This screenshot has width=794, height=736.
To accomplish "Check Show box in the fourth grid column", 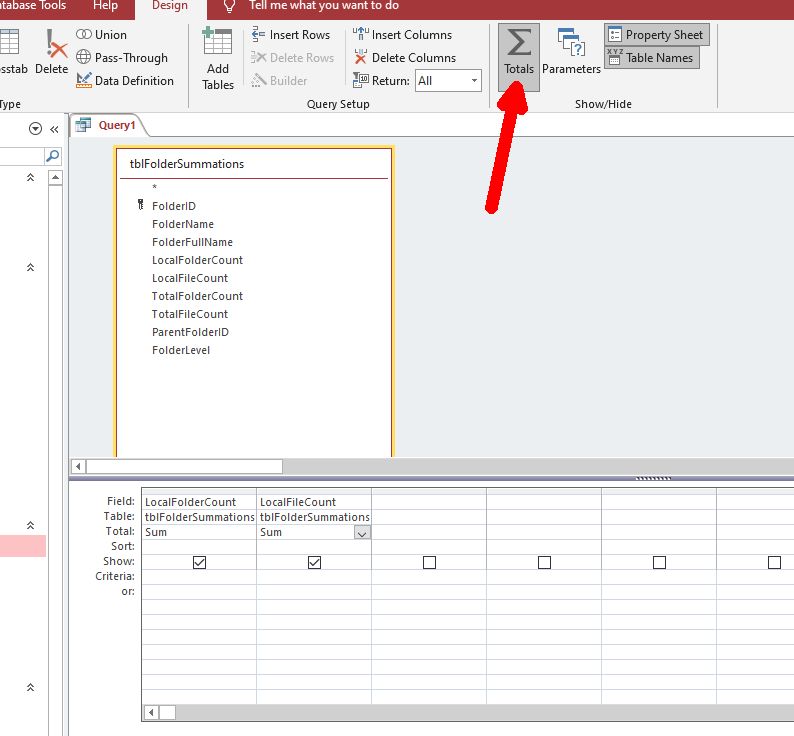I will point(544,562).
